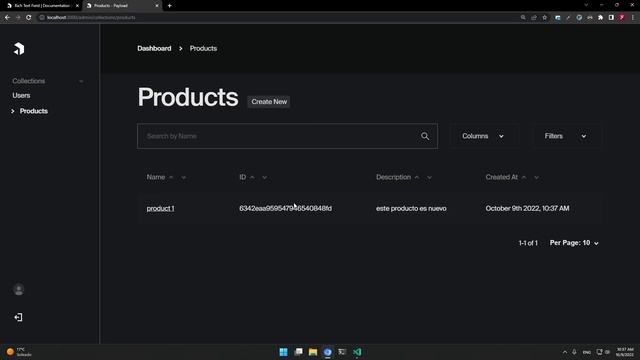Click the description 'este producto es nuevo'
640x360 pixels.
click(x=411, y=208)
